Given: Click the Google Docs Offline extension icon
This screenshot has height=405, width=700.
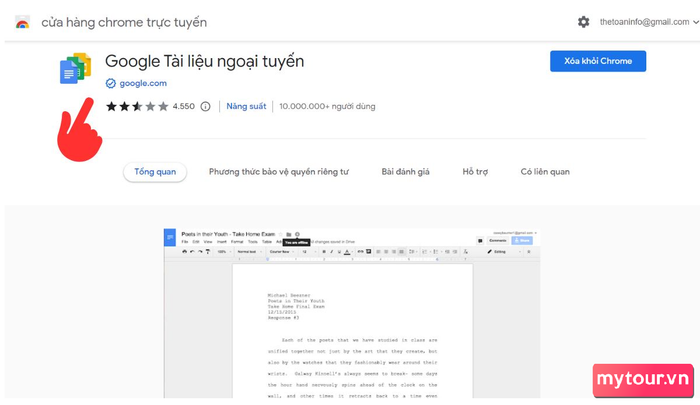Looking at the screenshot, I should (x=75, y=68).
